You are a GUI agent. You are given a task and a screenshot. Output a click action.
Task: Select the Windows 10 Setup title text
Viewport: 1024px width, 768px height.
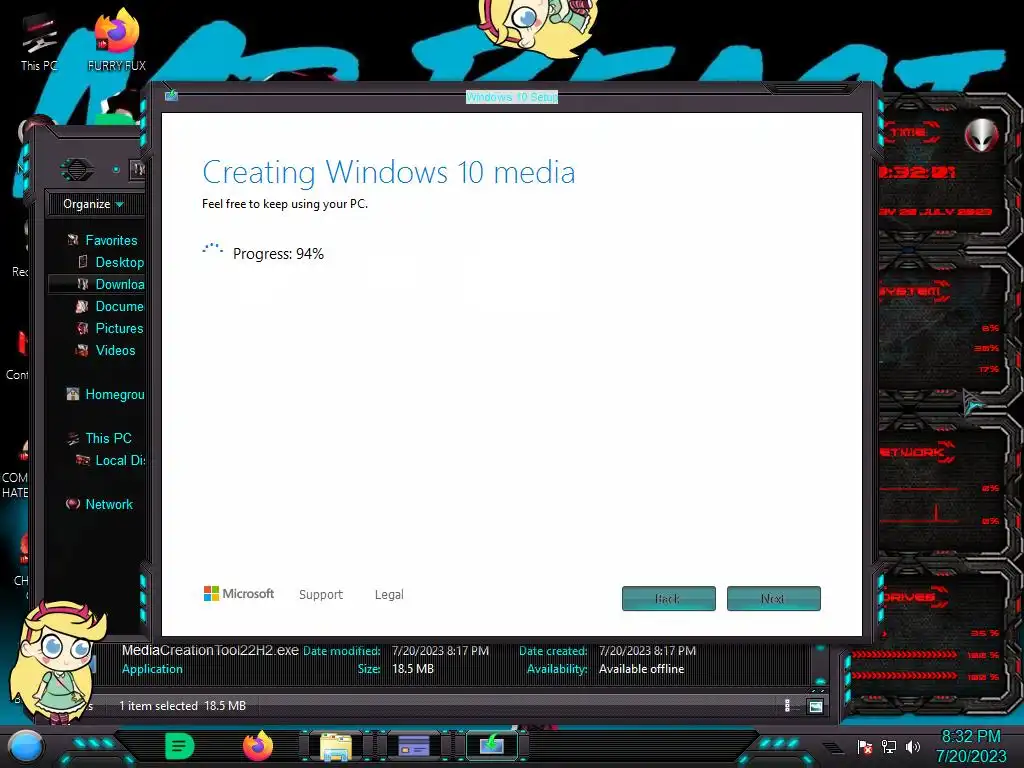(x=512, y=97)
